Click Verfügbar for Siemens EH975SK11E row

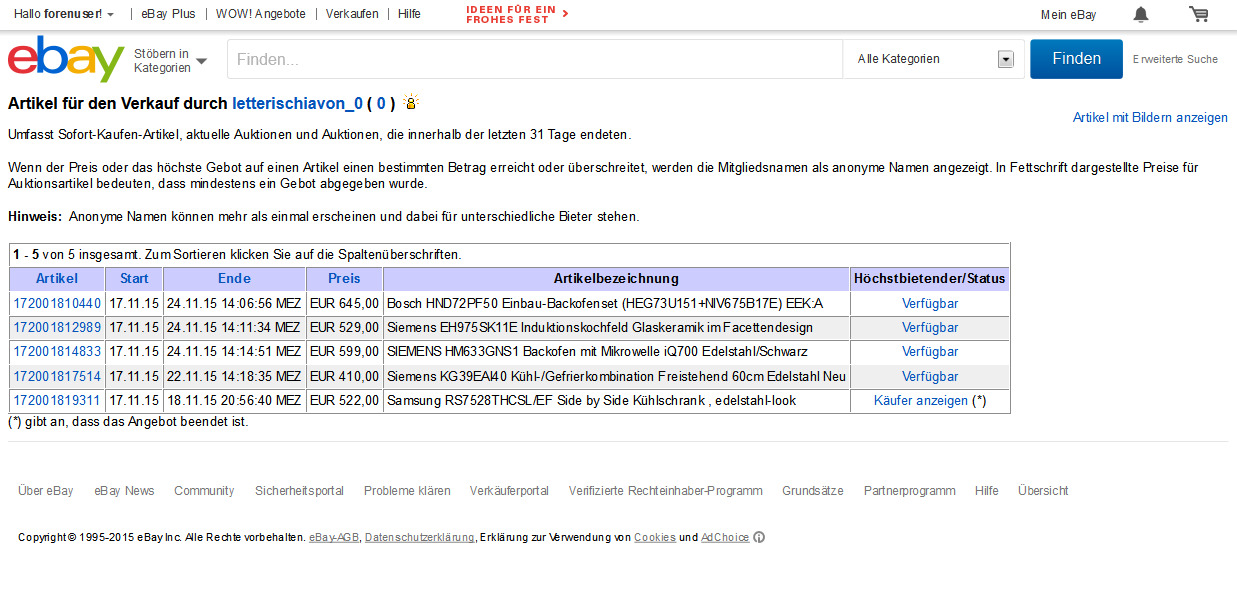click(930, 327)
